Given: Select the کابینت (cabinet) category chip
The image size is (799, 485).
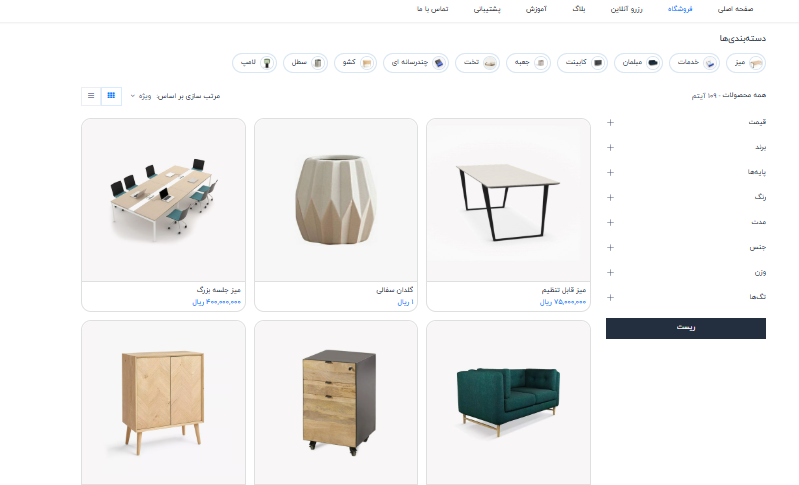Looking at the screenshot, I should coord(582,63).
